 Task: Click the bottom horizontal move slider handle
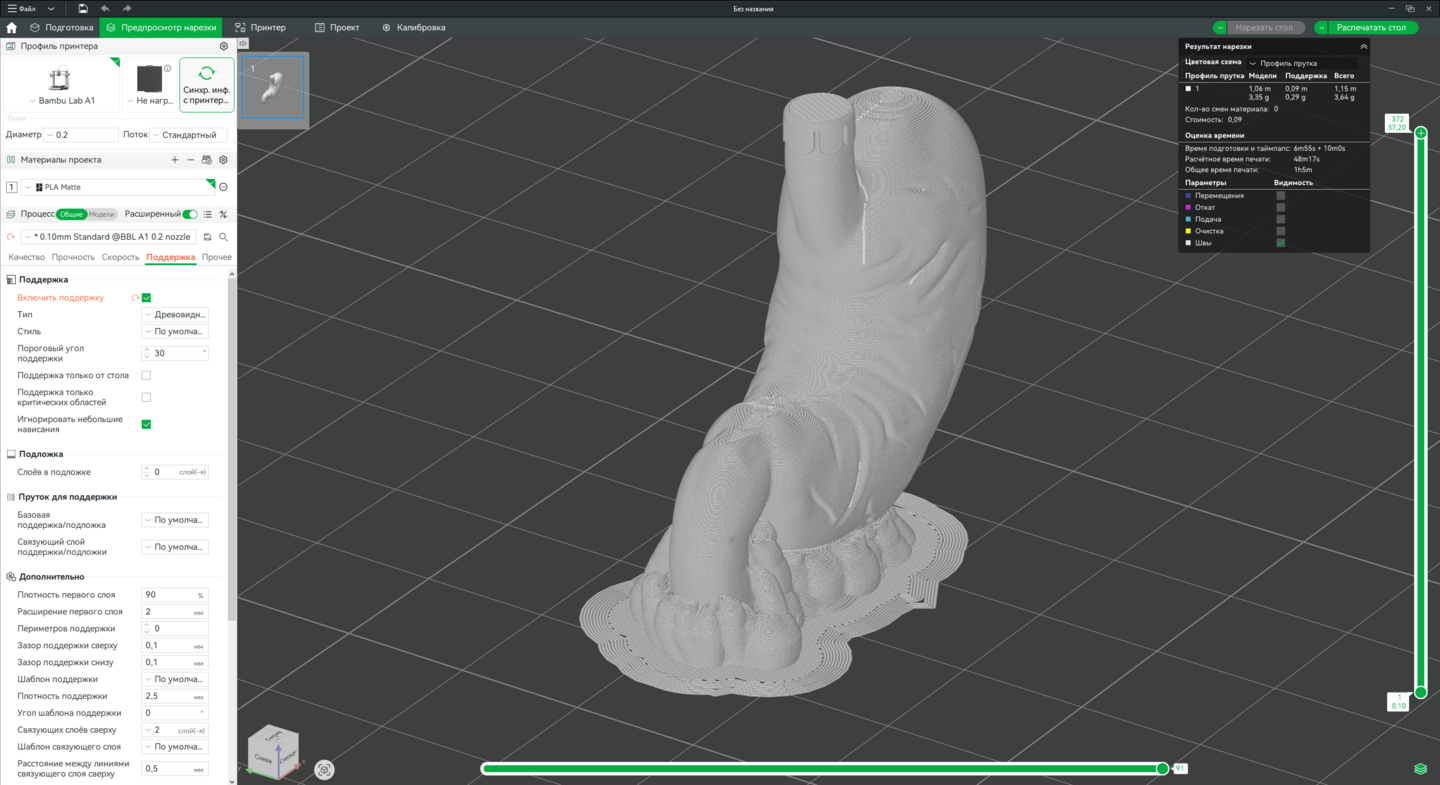[1162, 769]
